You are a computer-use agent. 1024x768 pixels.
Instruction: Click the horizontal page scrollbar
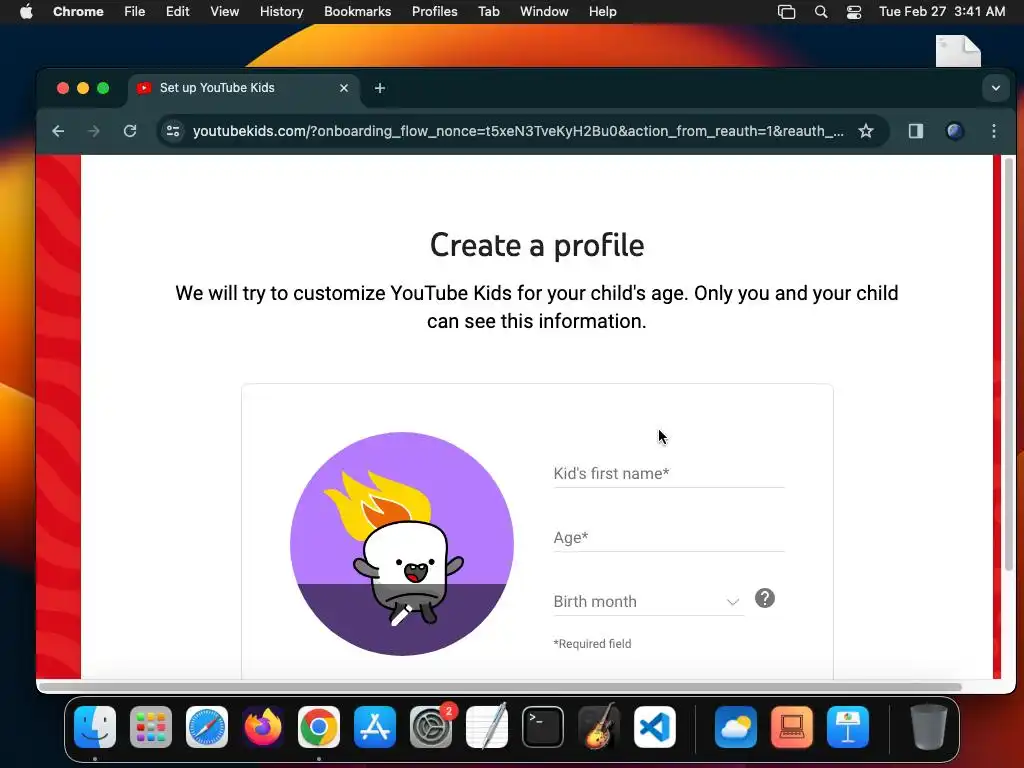pos(500,687)
